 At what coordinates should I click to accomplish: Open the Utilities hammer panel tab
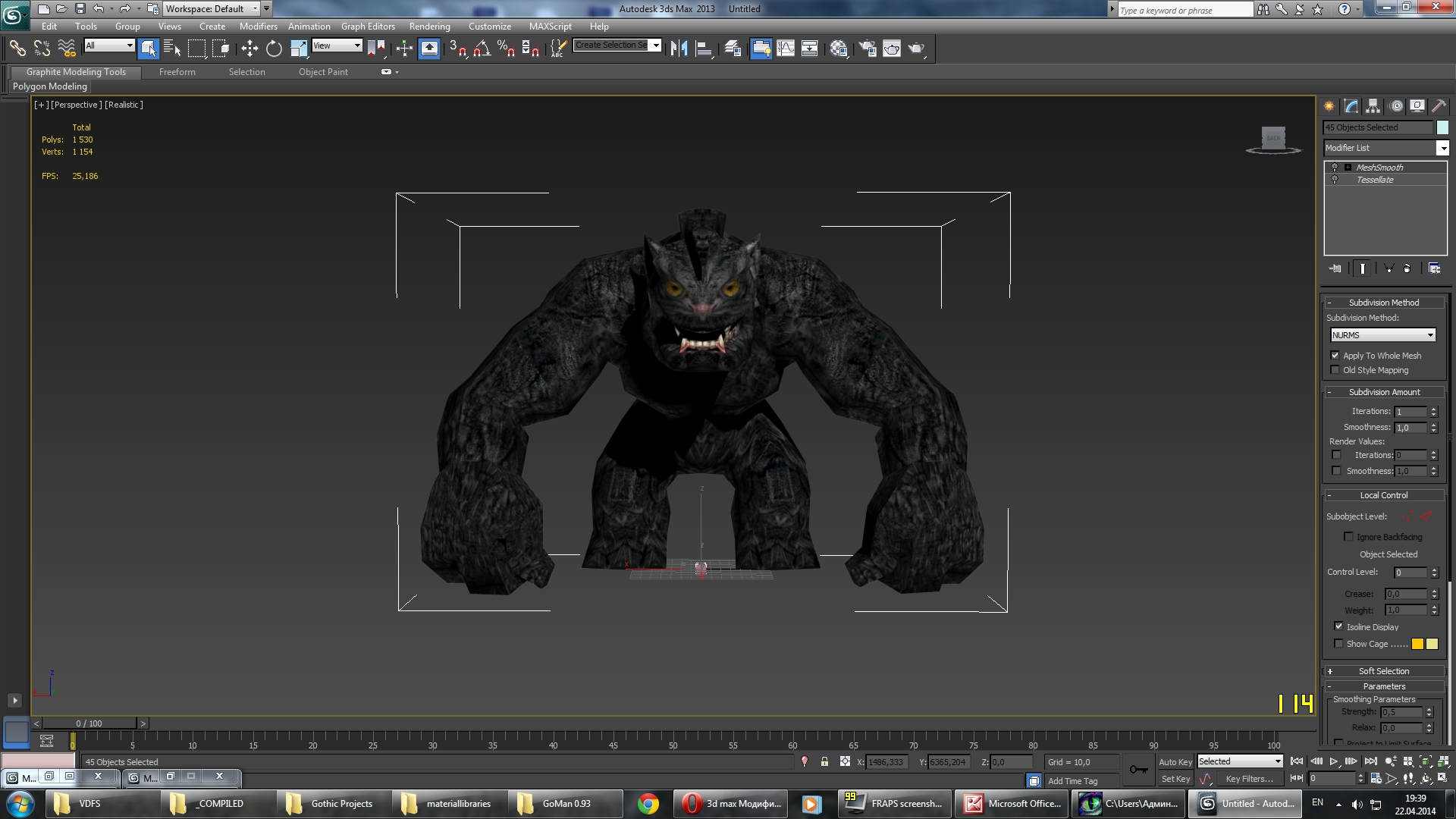coord(1439,106)
